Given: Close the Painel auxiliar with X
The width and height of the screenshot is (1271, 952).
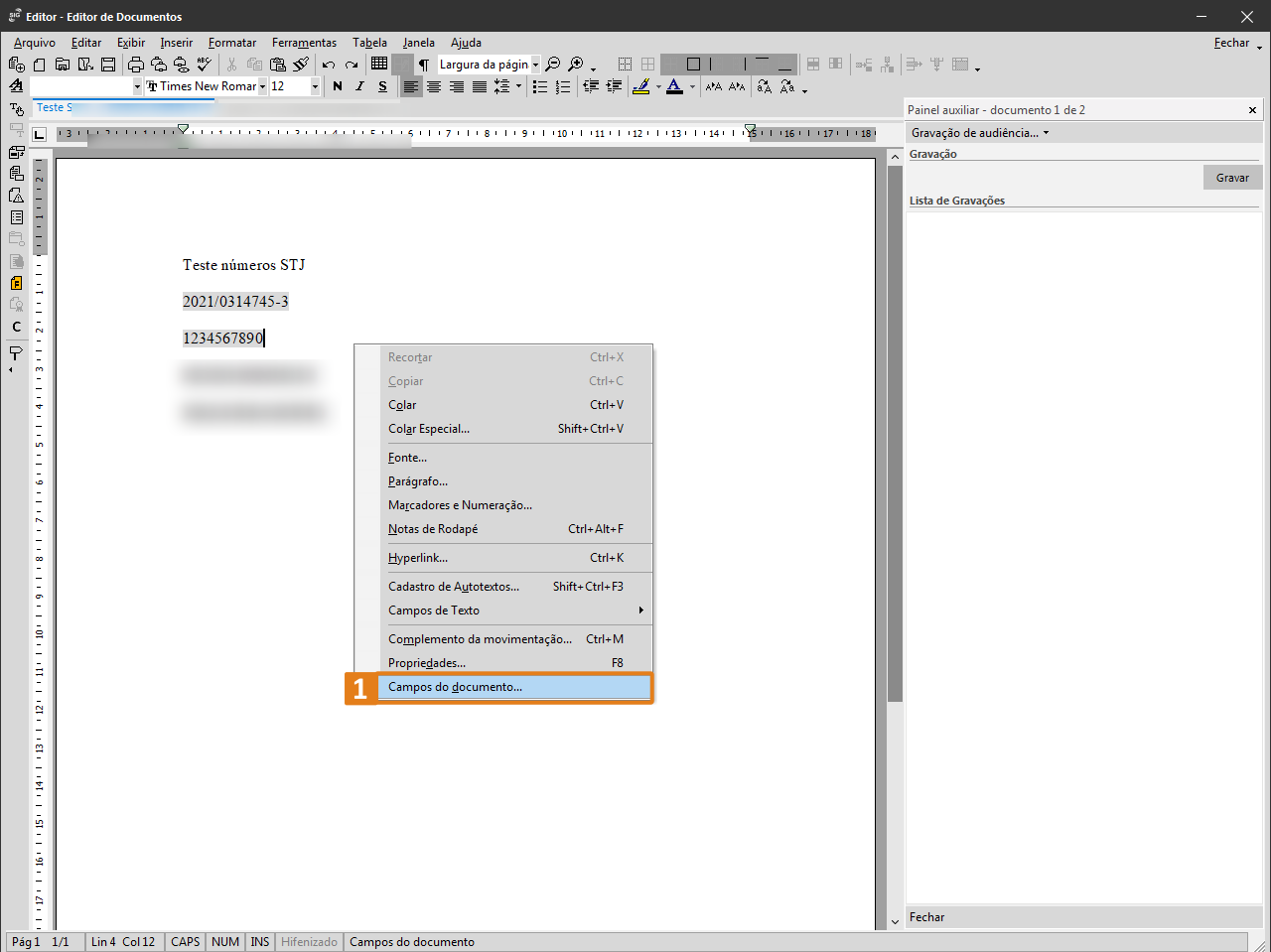Looking at the screenshot, I should pos(1252,110).
